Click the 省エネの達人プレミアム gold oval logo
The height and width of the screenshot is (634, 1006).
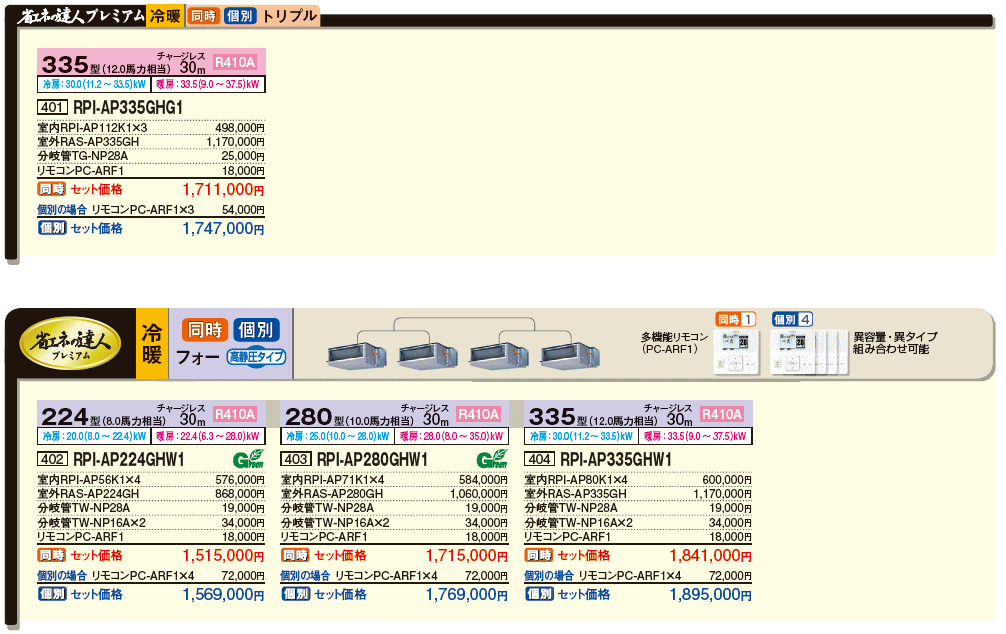pos(70,343)
